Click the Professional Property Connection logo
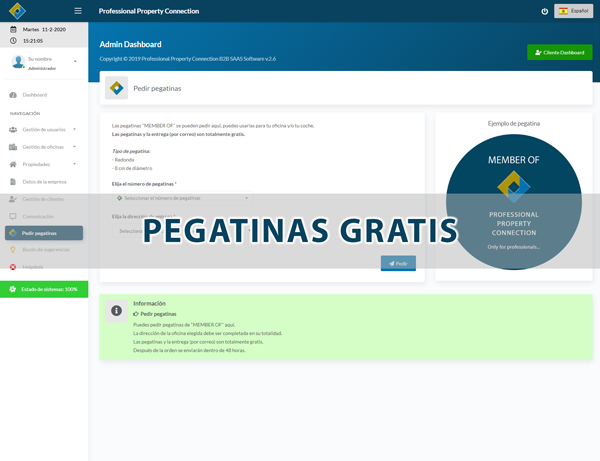This screenshot has width=600, height=461. pos(17,11)
